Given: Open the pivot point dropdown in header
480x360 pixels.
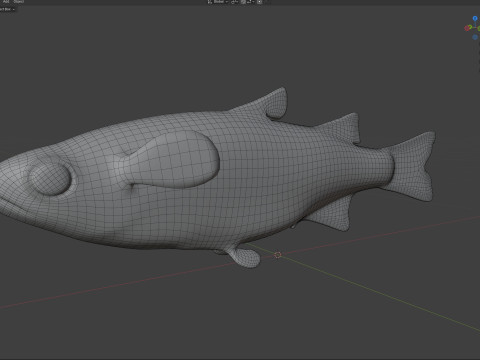Looking at the screenshot, I should 235,2.
